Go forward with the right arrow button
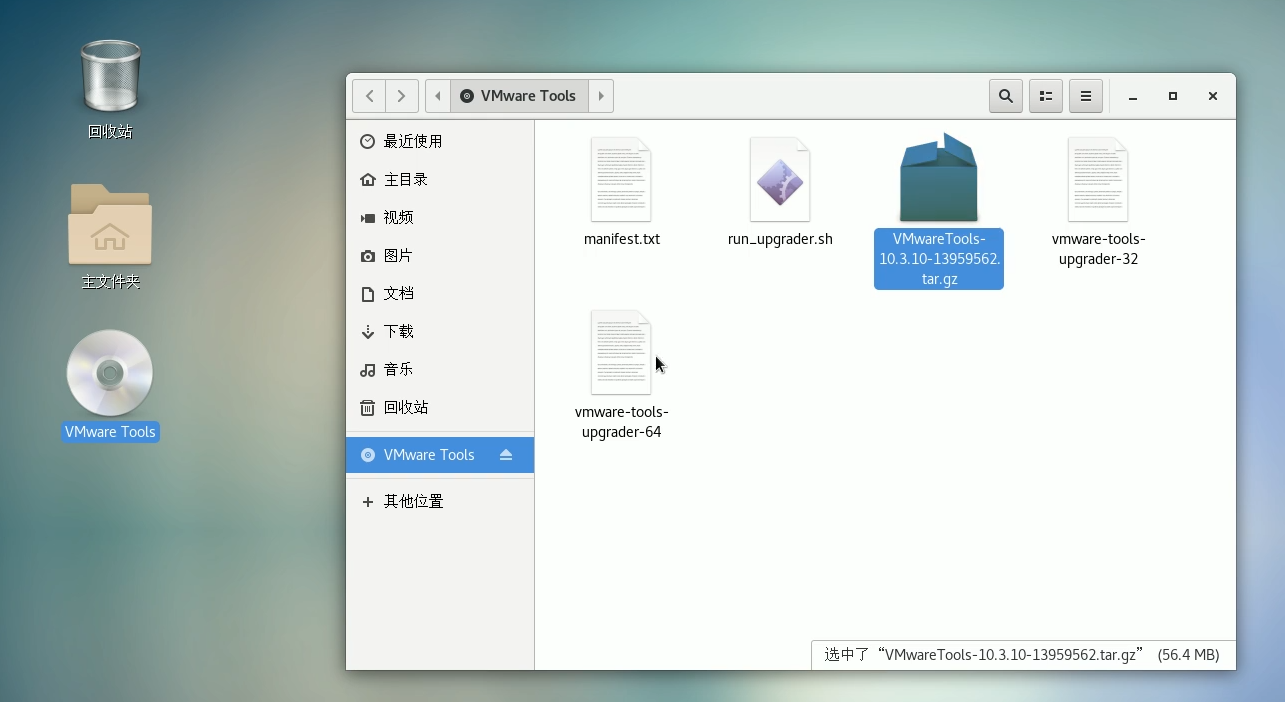Screen dimensions: 1285x702 pos(402,96)
